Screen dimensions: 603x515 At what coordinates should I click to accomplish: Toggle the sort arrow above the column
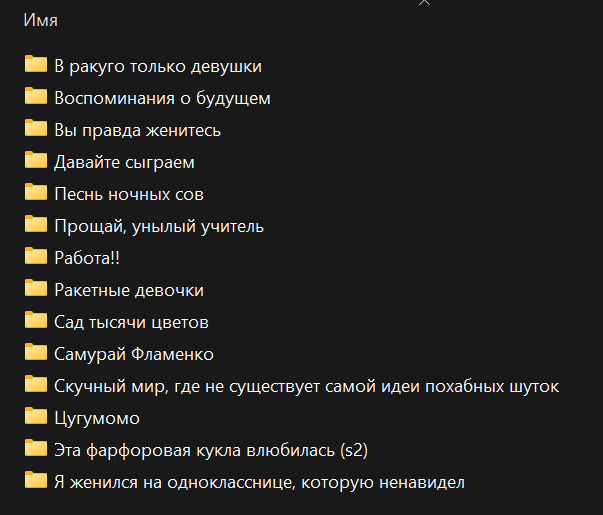tap(425, 4)
